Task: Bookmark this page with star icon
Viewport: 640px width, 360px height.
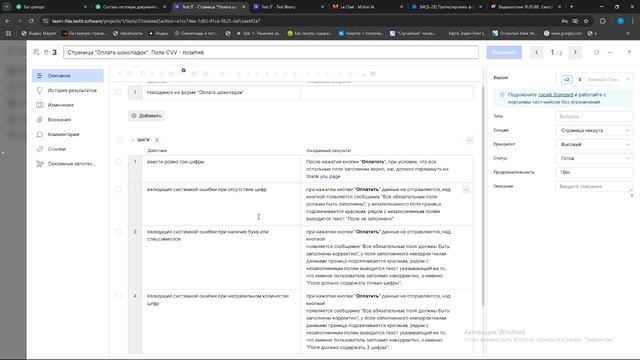Action: [x=586, y=21]
